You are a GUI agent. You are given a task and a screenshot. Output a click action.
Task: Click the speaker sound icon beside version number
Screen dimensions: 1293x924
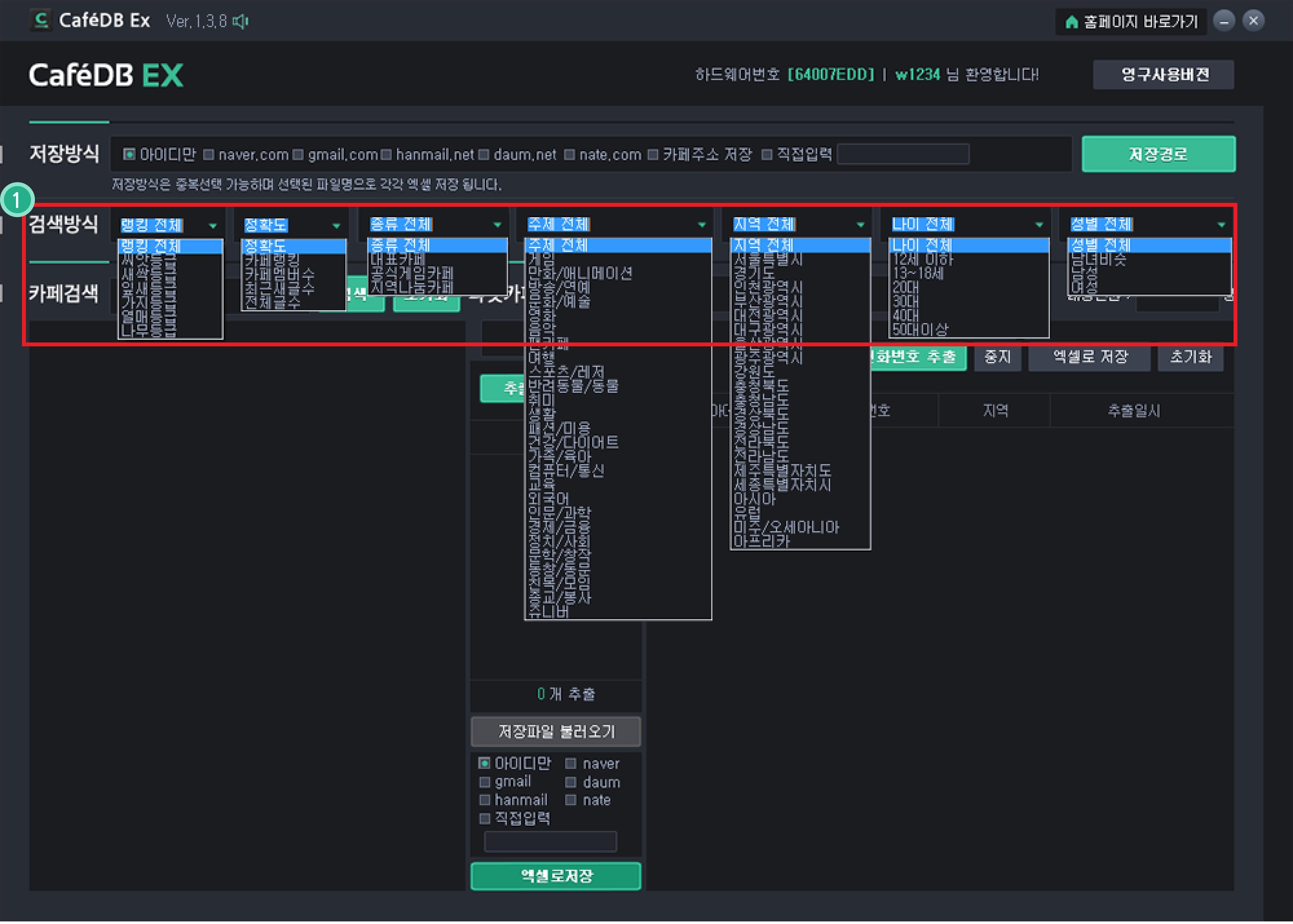[x=241, y=21]
